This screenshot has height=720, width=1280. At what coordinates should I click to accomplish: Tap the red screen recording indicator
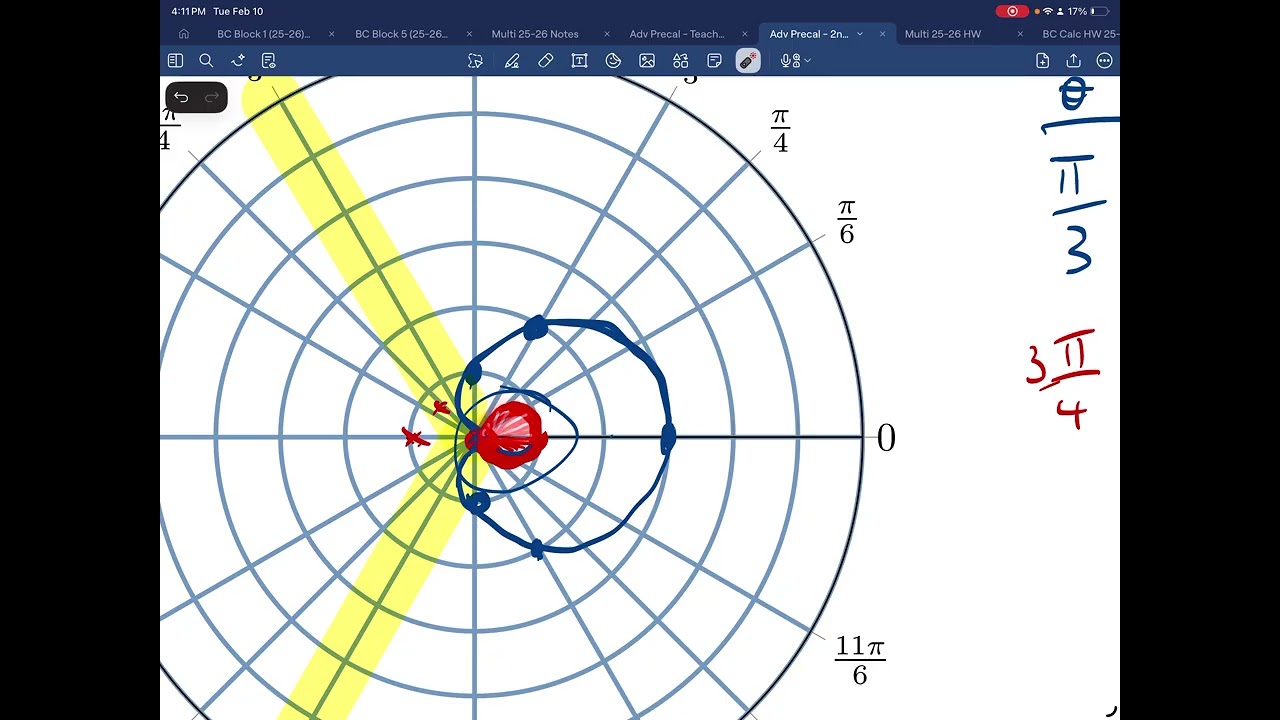(x=1012, y=11)
